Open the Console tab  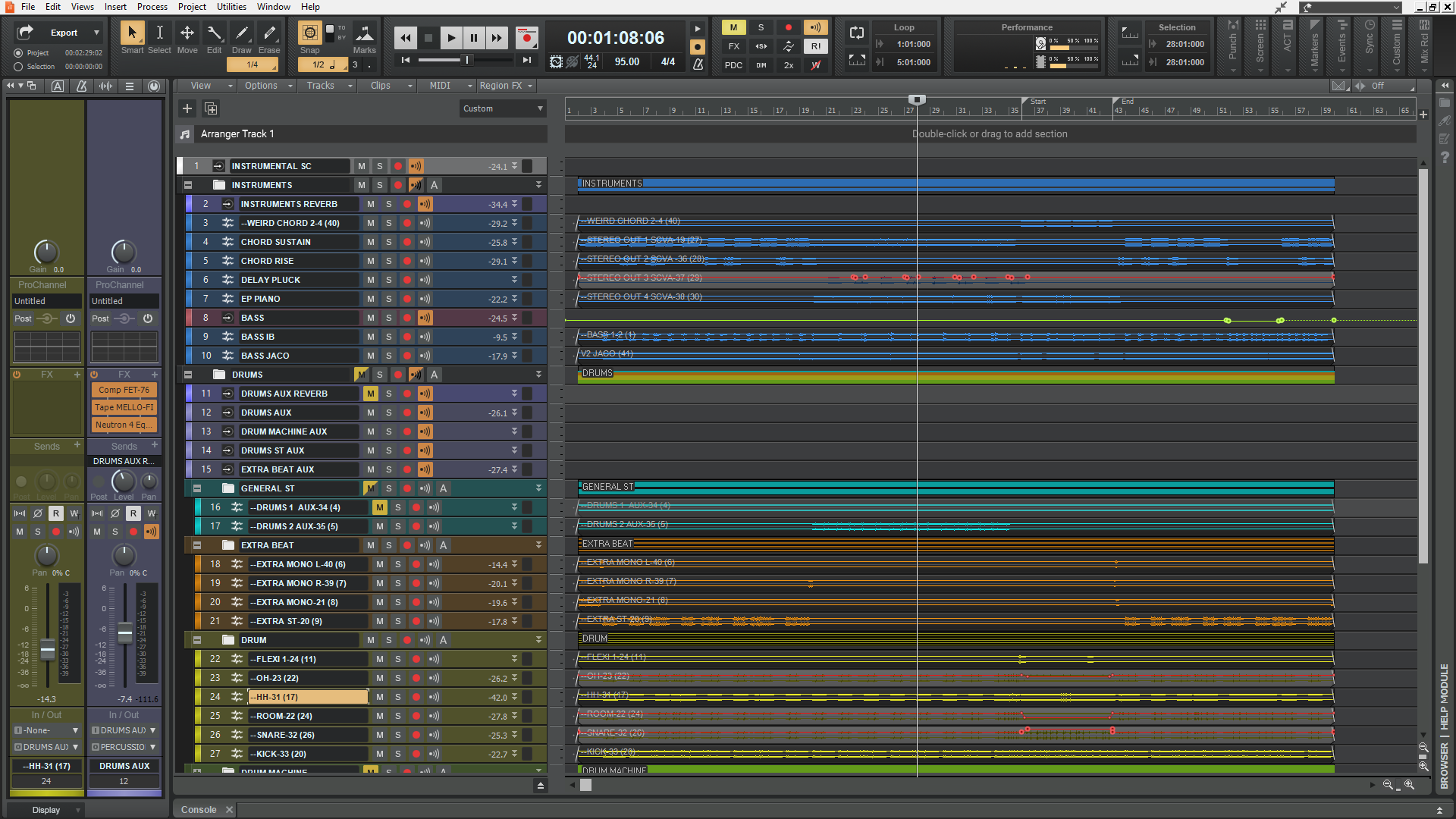click(199, 810)
